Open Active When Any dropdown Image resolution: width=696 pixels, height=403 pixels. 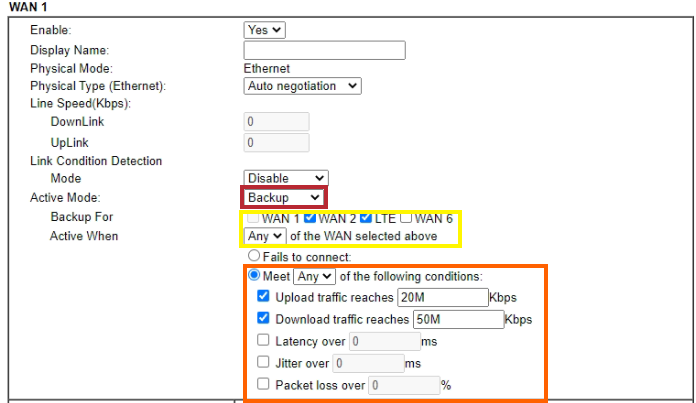[265, 236]
